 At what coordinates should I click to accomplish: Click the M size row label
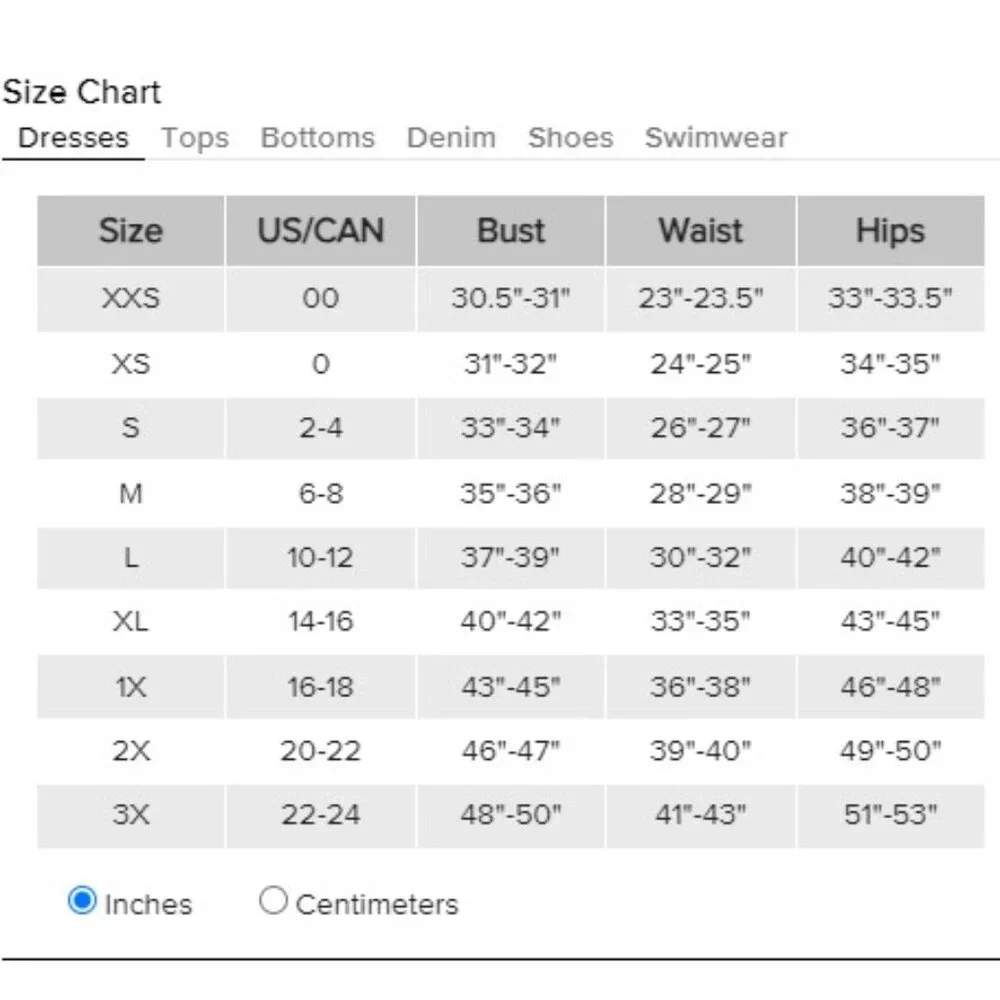click(130, 493)
